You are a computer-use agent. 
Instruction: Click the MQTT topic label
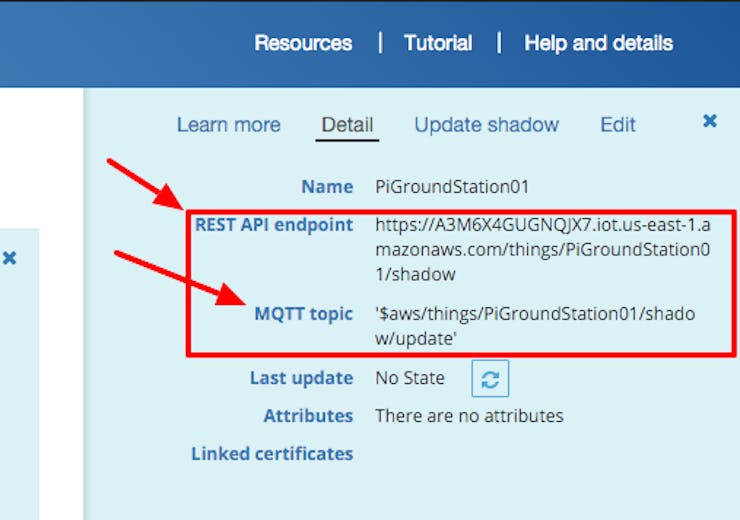click(303, 314)
